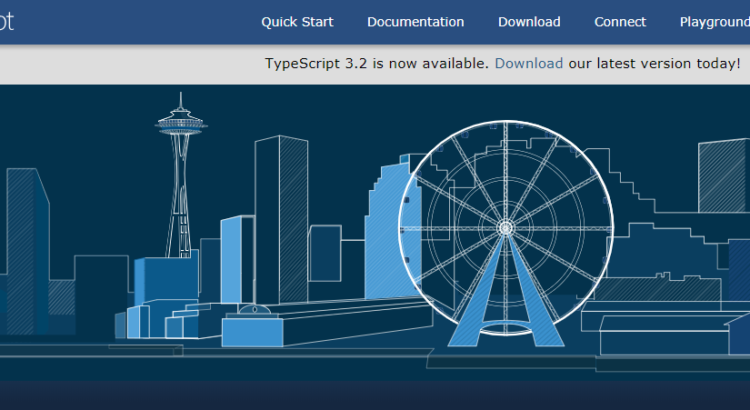Select Download in the top navigation
Viewport: 750px width, 410px height.
click(529, 22)
